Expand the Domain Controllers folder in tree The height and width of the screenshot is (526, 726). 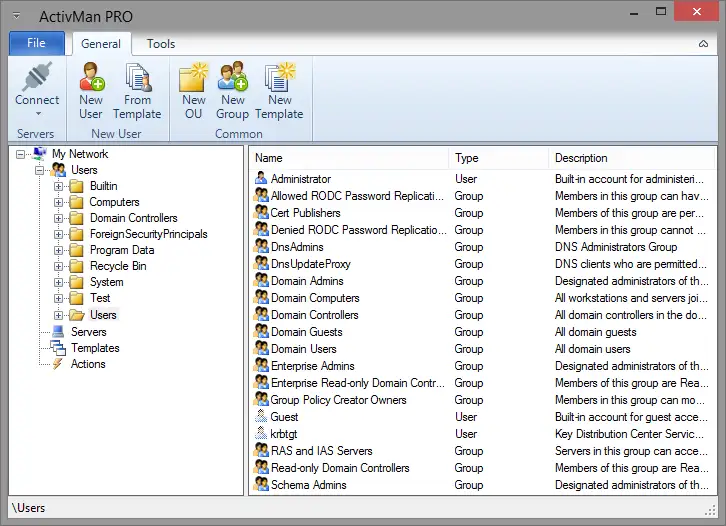(58, 219)
